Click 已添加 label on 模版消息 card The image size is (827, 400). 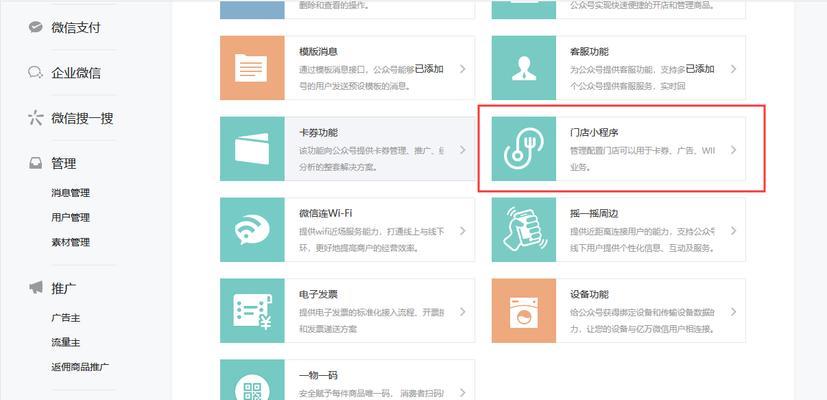coord(429,69)
